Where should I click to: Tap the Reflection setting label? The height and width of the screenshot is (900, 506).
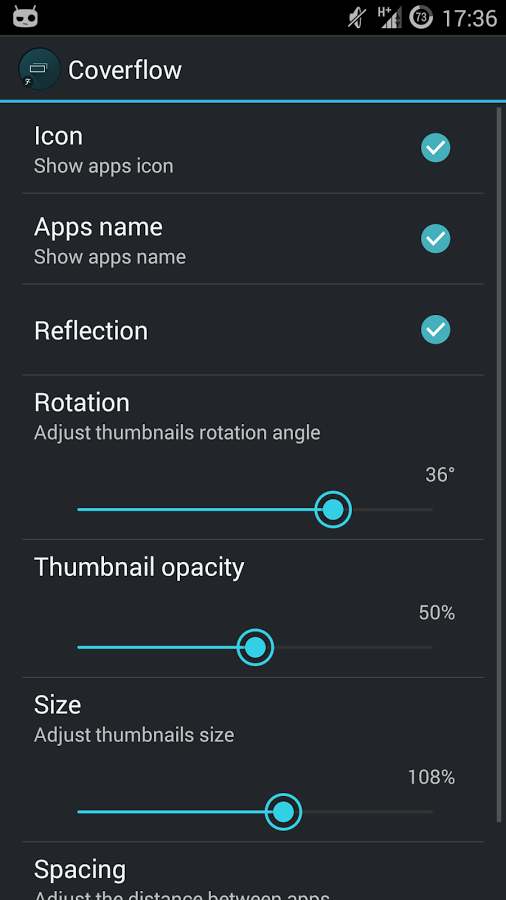pos(91,331)
